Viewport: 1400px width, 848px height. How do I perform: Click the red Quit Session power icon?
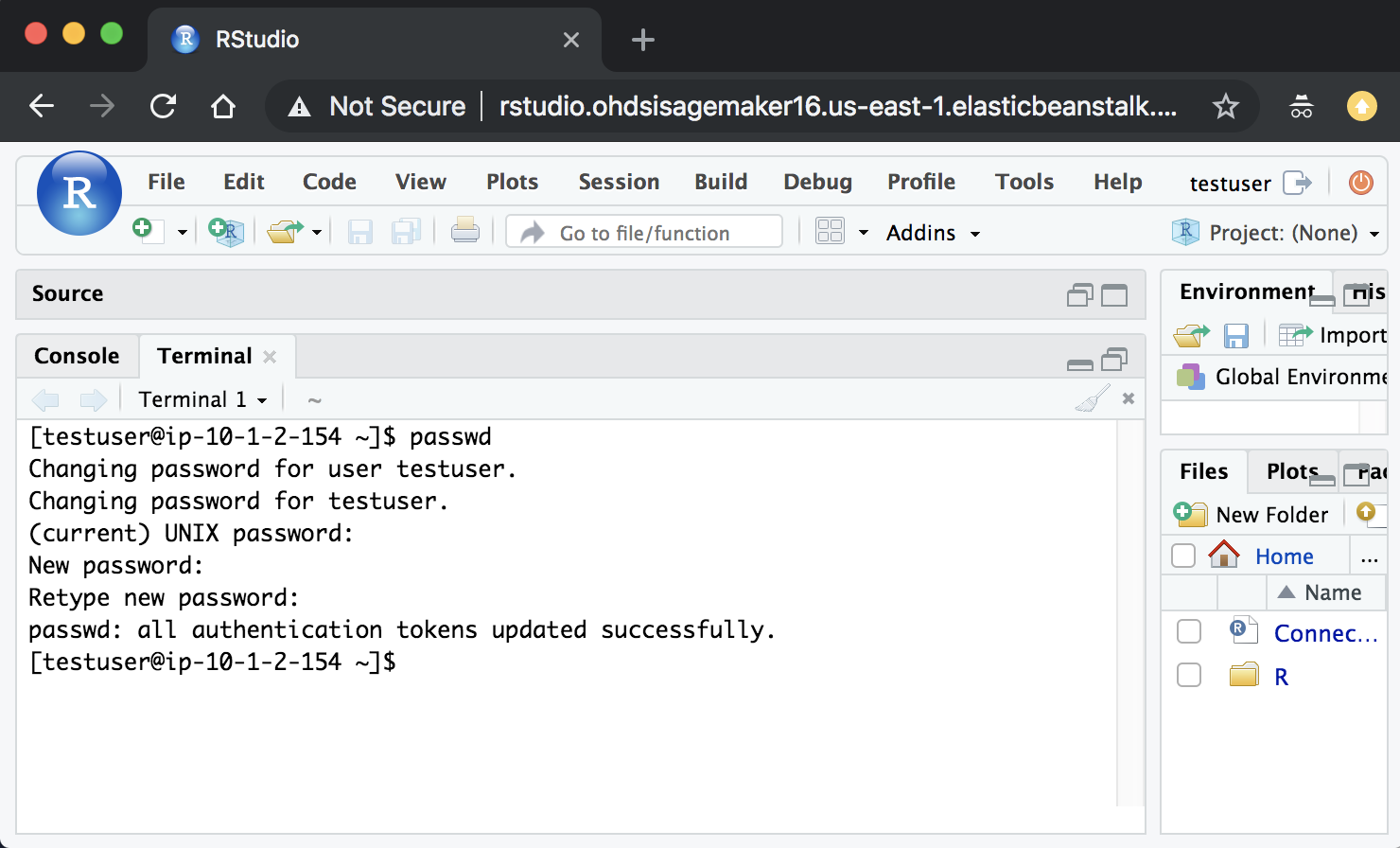coord(1360,183)
